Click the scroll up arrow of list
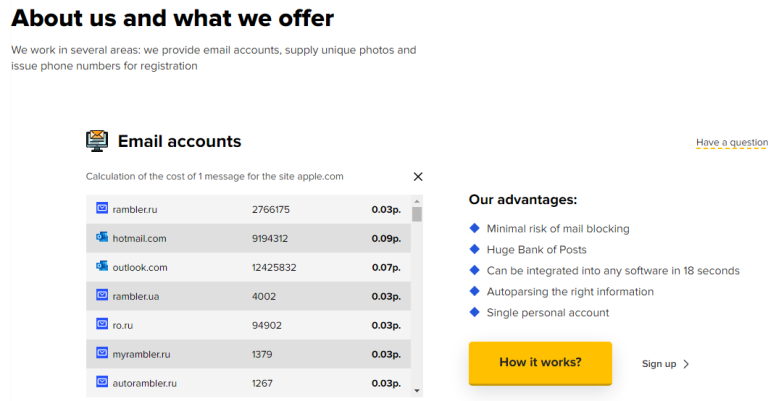The height and width of the screenshot is (401, 768). (417, 201)
